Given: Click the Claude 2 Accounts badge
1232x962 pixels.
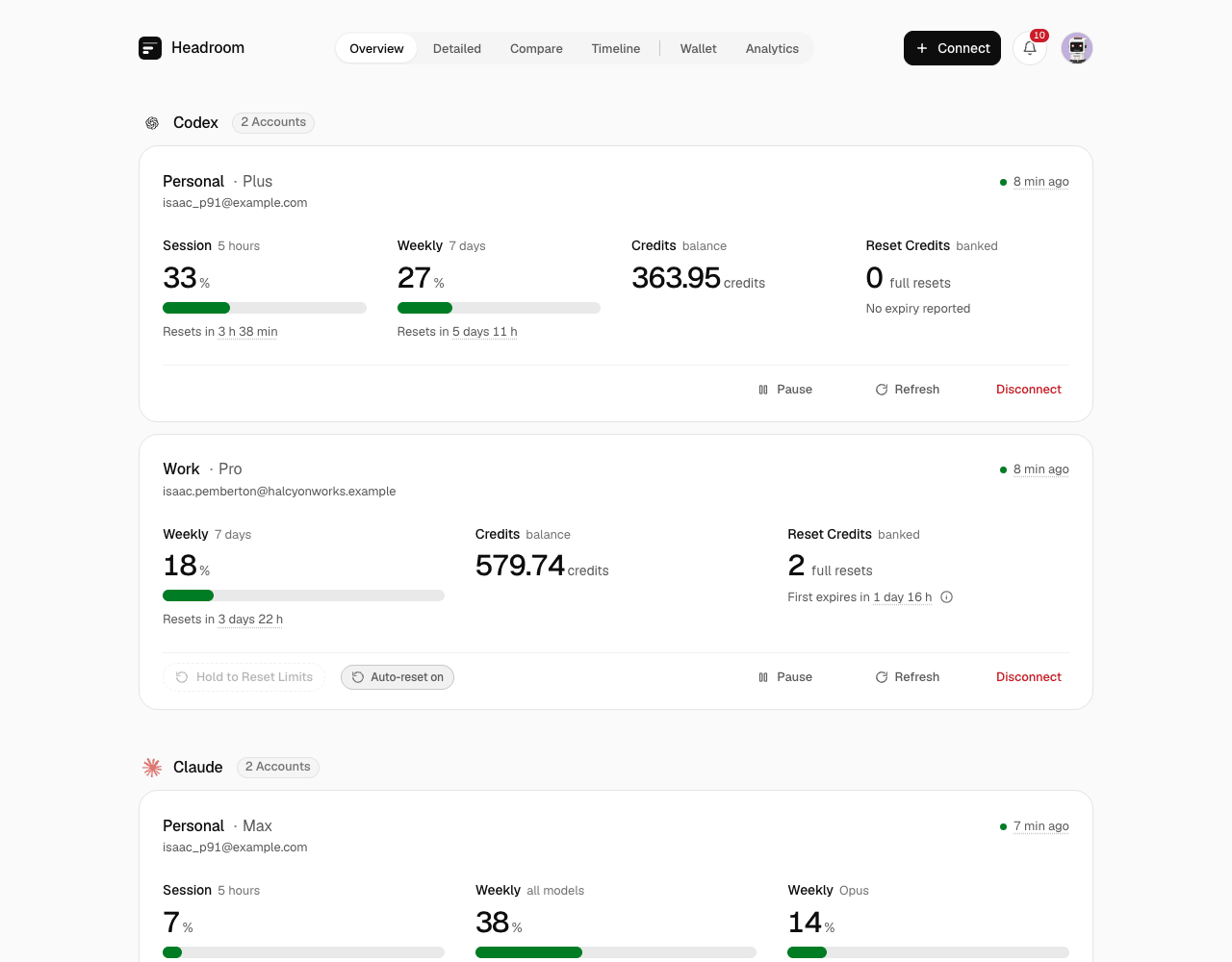Looking at the screenshot, I should (278, 767).
